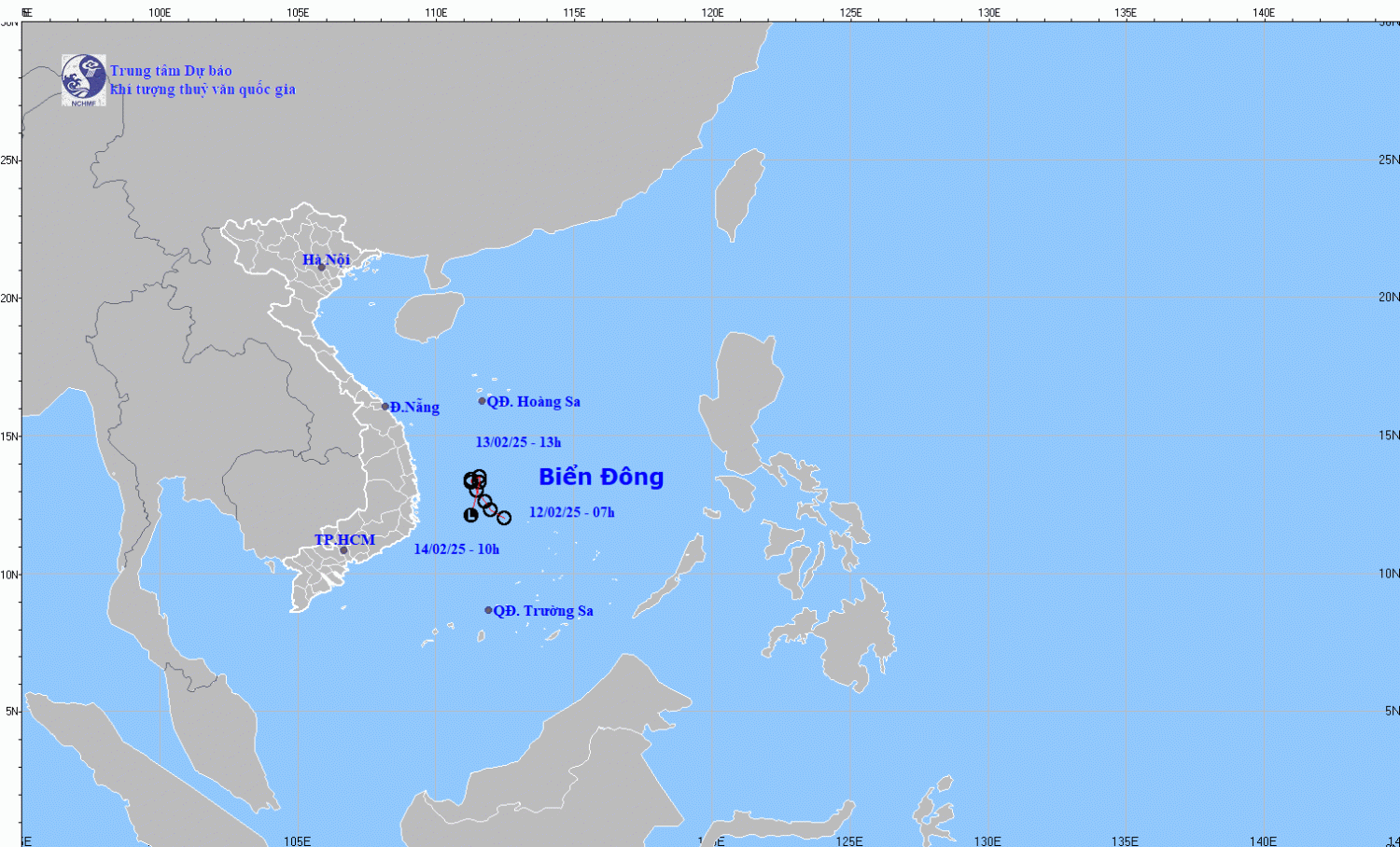Click the NCHMF logo emblem
This screenshot has width=1400, height=847.
click(x=83, y=79)
